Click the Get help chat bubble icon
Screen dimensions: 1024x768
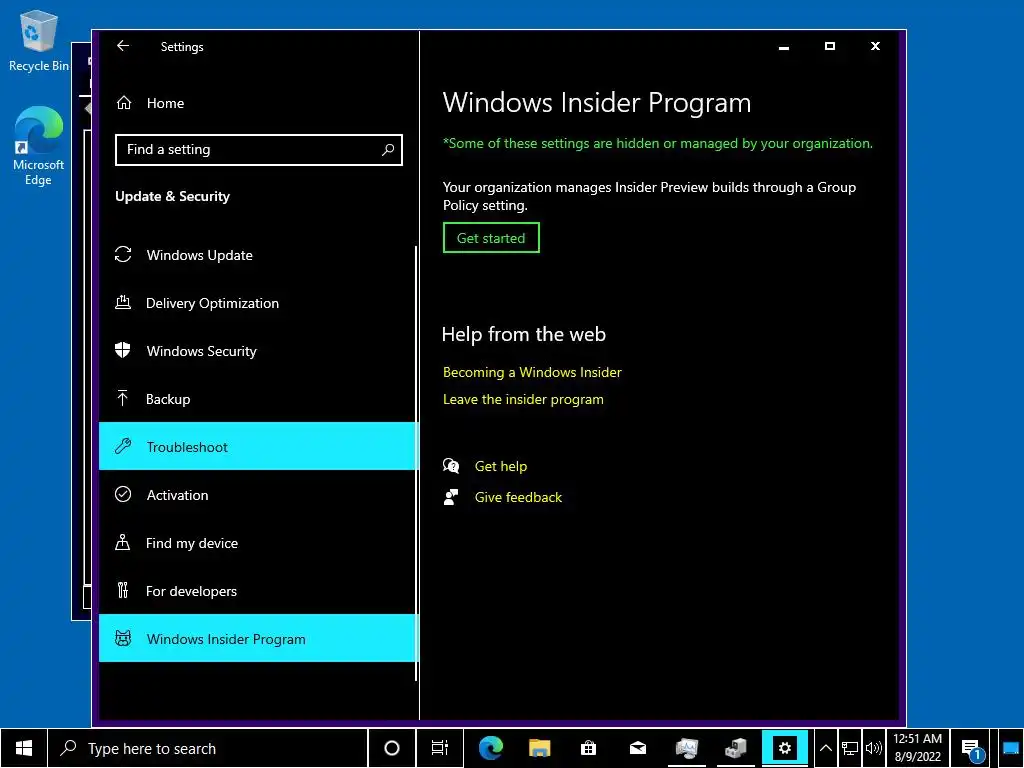pos(451,466)
